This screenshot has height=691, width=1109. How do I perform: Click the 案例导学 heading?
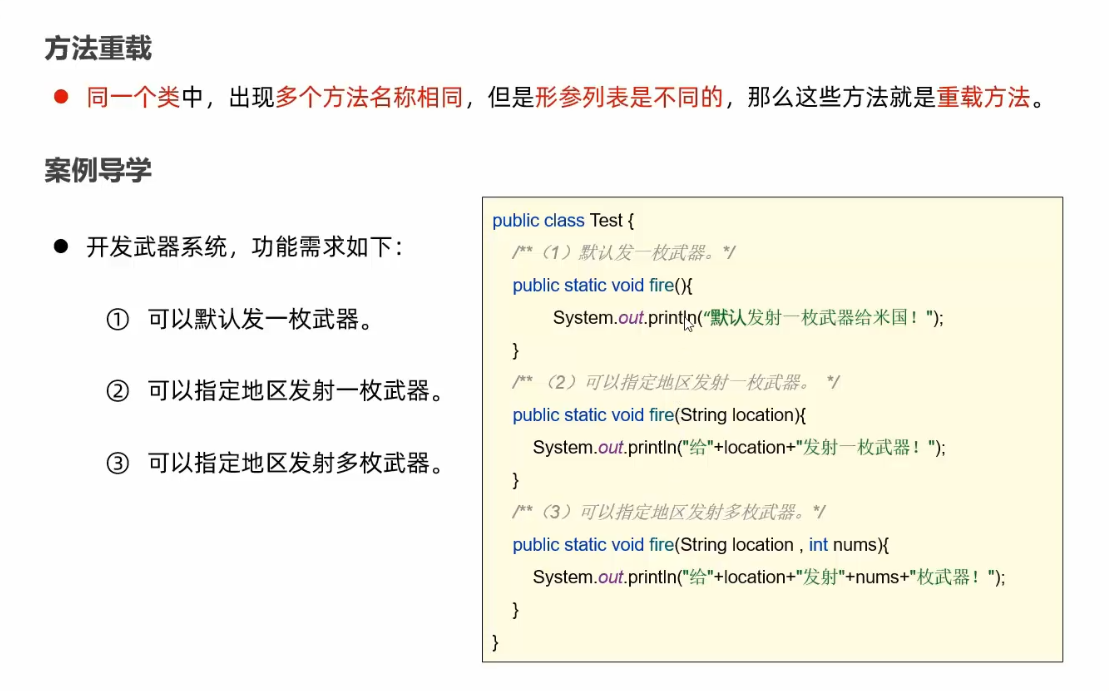(x=98, y=170)
